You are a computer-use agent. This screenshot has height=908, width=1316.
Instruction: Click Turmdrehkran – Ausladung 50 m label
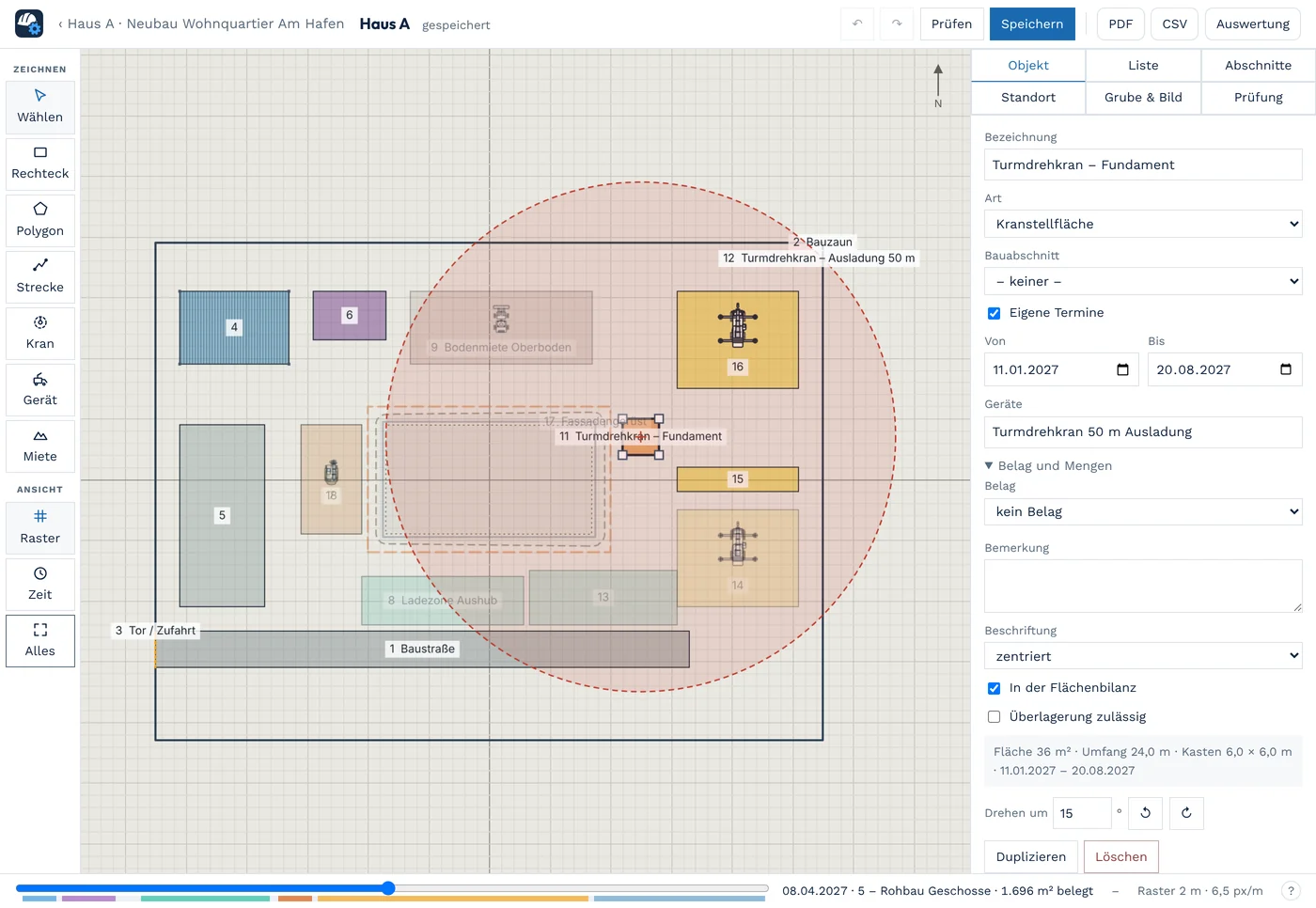click(x=819, y=258)
